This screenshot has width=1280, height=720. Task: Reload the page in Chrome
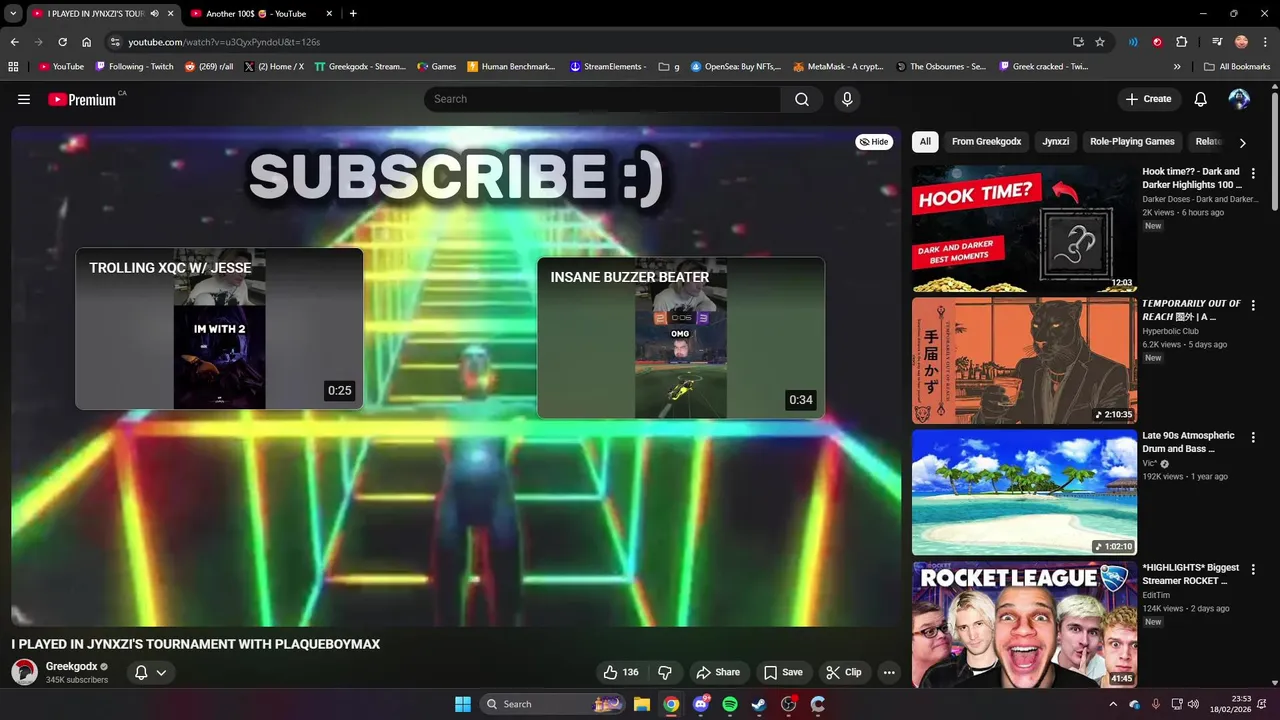pyautogui.click(x=62, y=42)
